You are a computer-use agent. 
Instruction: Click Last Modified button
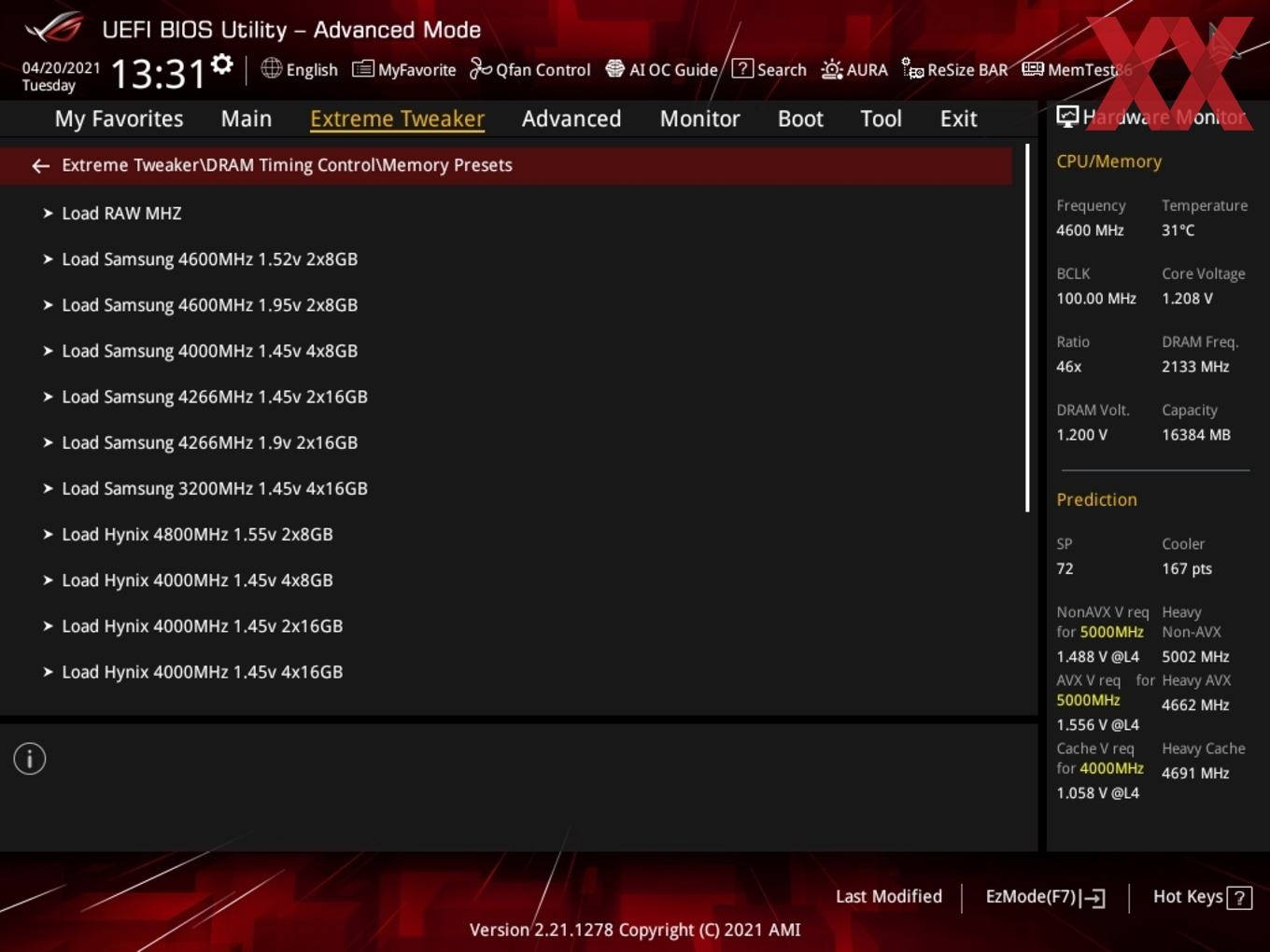click(889, 896)
